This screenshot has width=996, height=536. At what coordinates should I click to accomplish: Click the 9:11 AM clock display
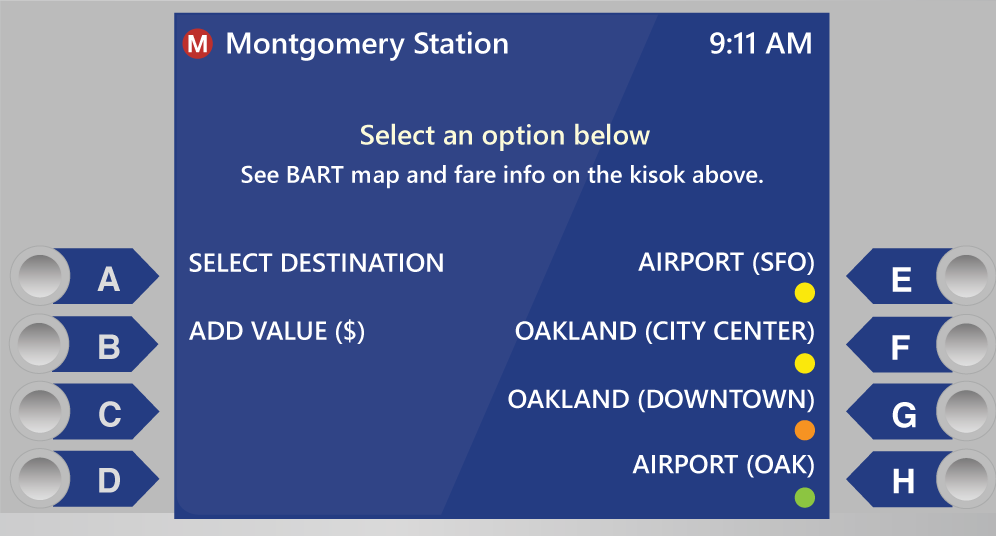[760, 44]
